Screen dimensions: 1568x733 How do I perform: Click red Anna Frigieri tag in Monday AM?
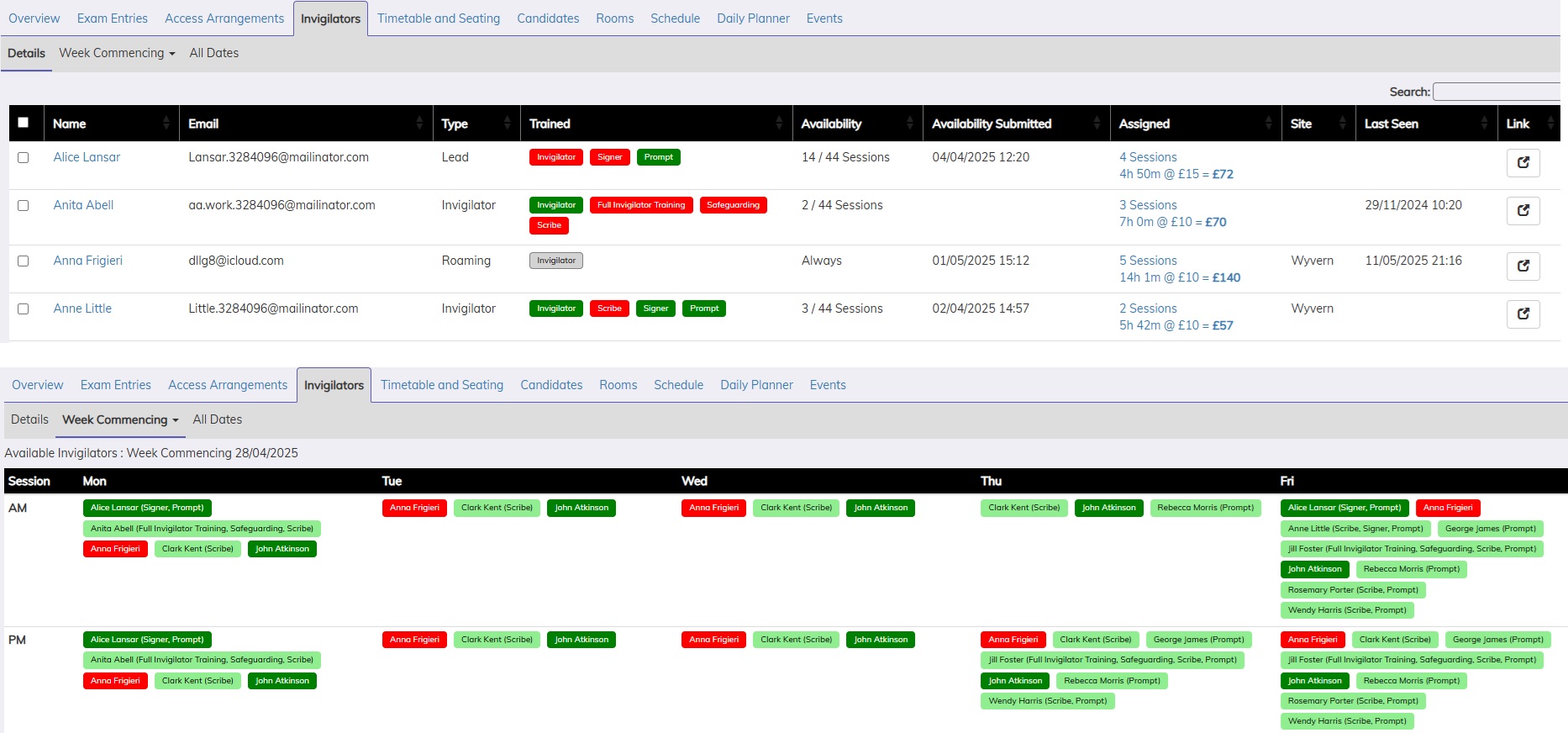tap(115, 549)
